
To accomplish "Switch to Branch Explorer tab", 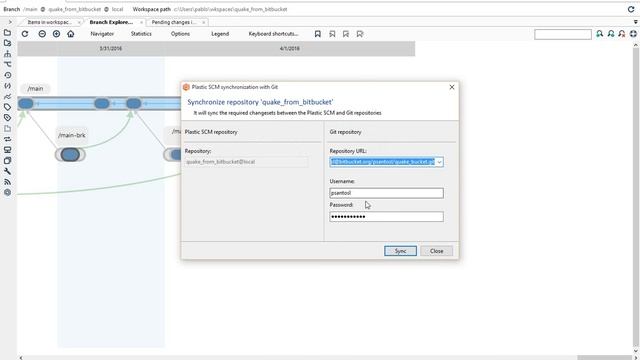I will pyautogui.click(x=111, y=22).
